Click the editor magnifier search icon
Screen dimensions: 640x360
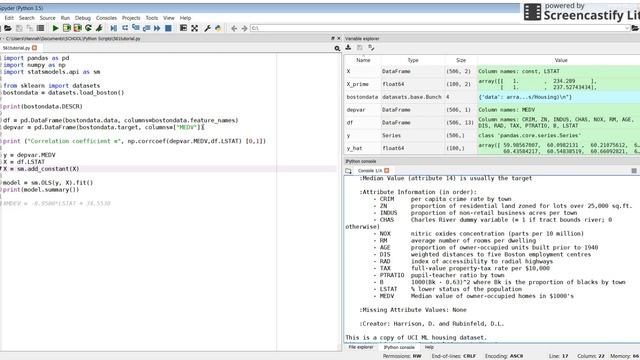click(337, 48)
